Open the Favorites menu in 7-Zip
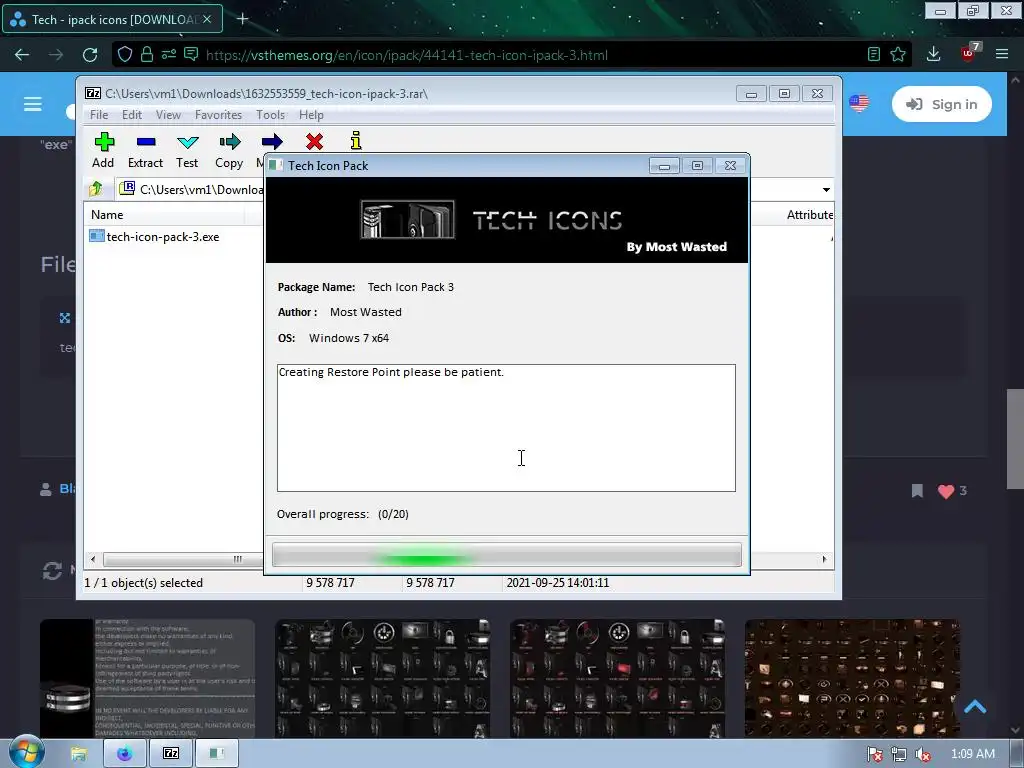 tap(218, 115)
